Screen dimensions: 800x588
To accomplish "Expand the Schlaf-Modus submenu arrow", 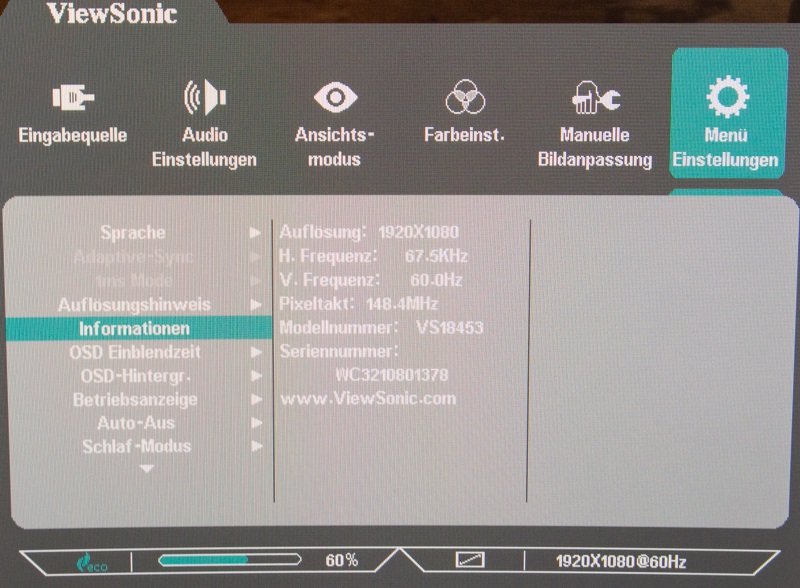I will coord(256,446).
